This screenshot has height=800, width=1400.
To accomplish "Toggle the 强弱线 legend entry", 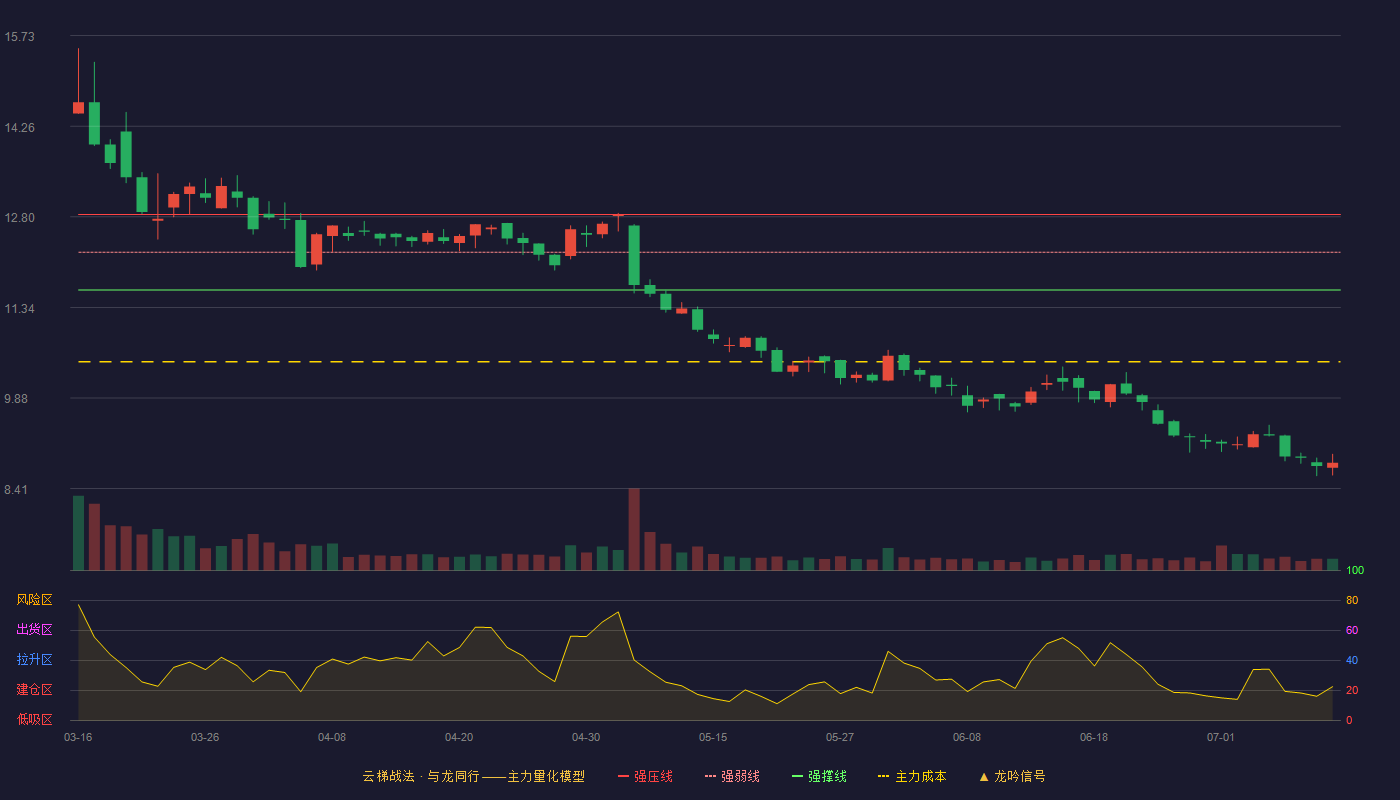I will (732, 776).
